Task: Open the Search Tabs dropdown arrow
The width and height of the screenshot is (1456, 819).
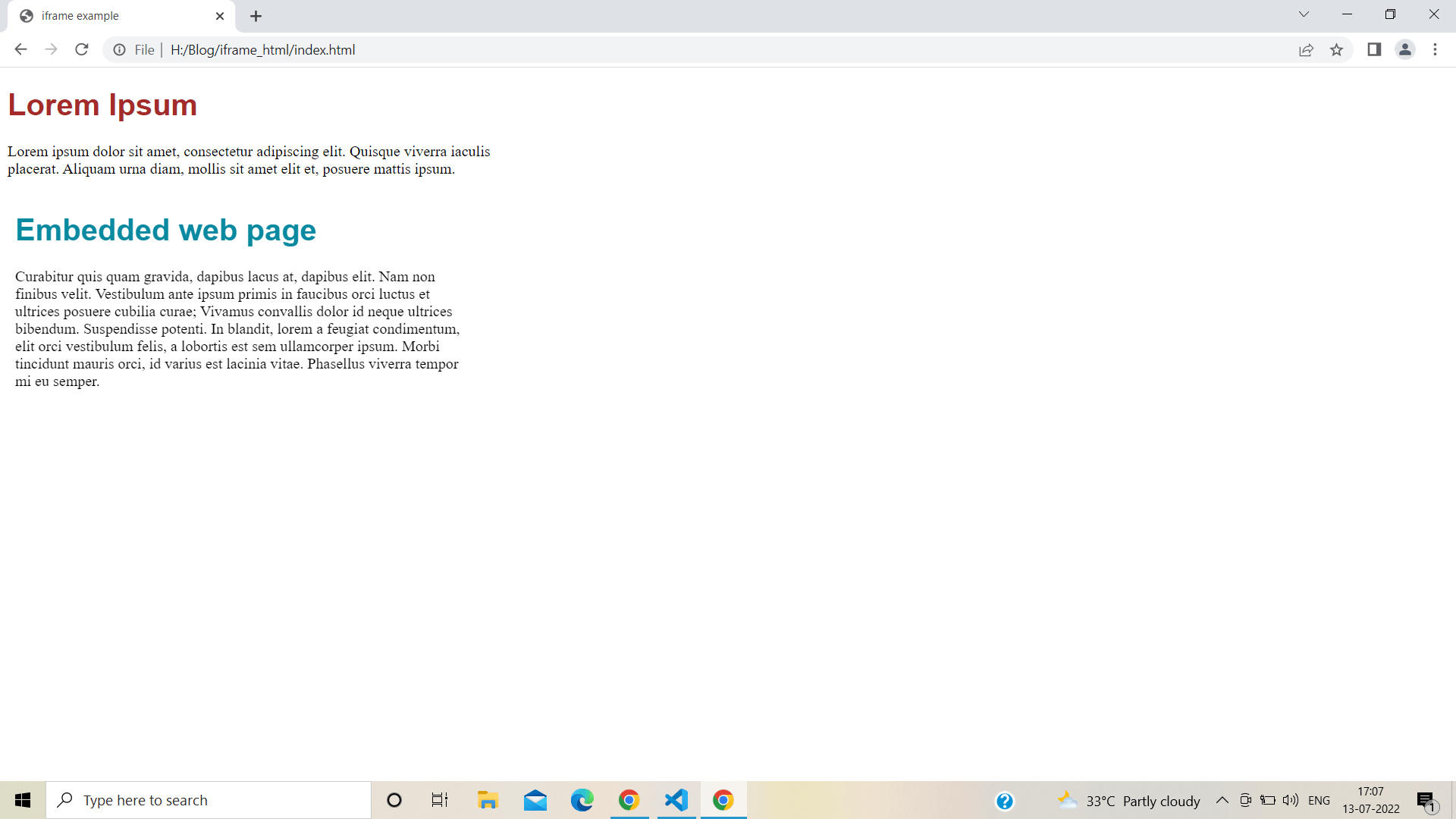Action: pos(1304,14)
